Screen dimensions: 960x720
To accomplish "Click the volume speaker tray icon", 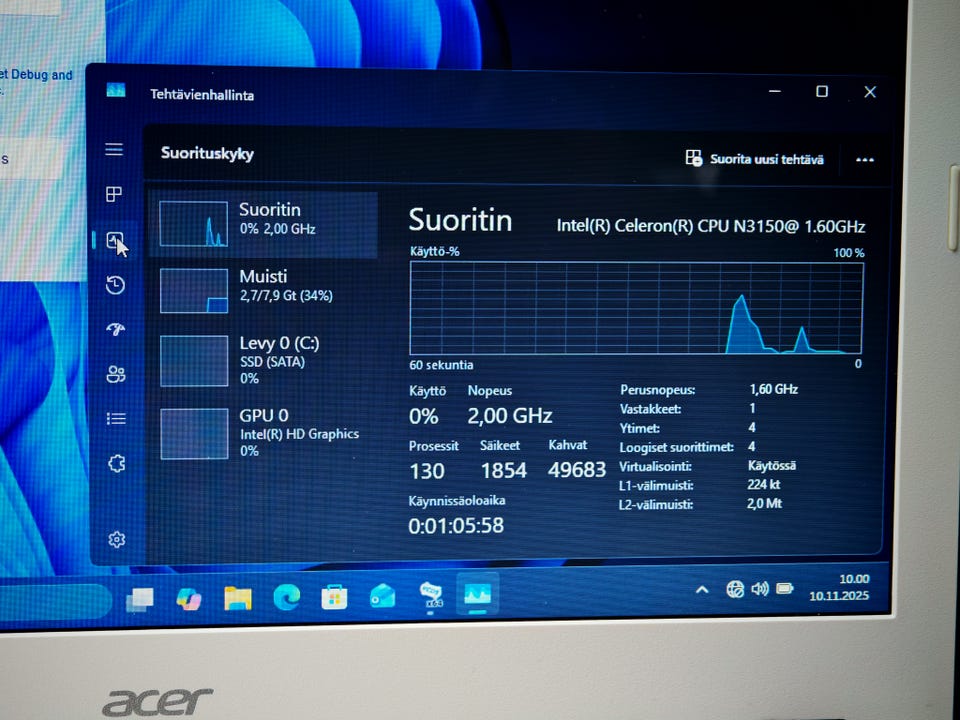I will (760, 589).
